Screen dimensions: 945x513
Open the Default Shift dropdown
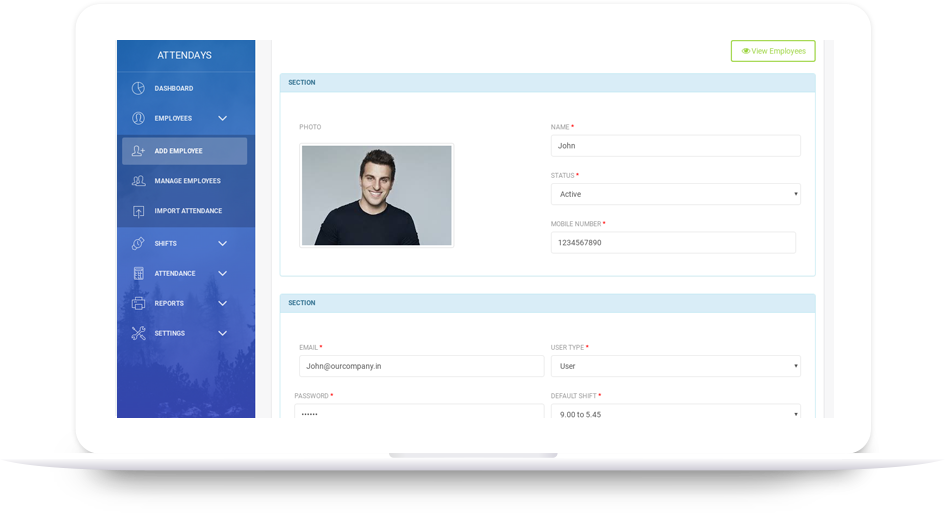[x=675, y=413]
